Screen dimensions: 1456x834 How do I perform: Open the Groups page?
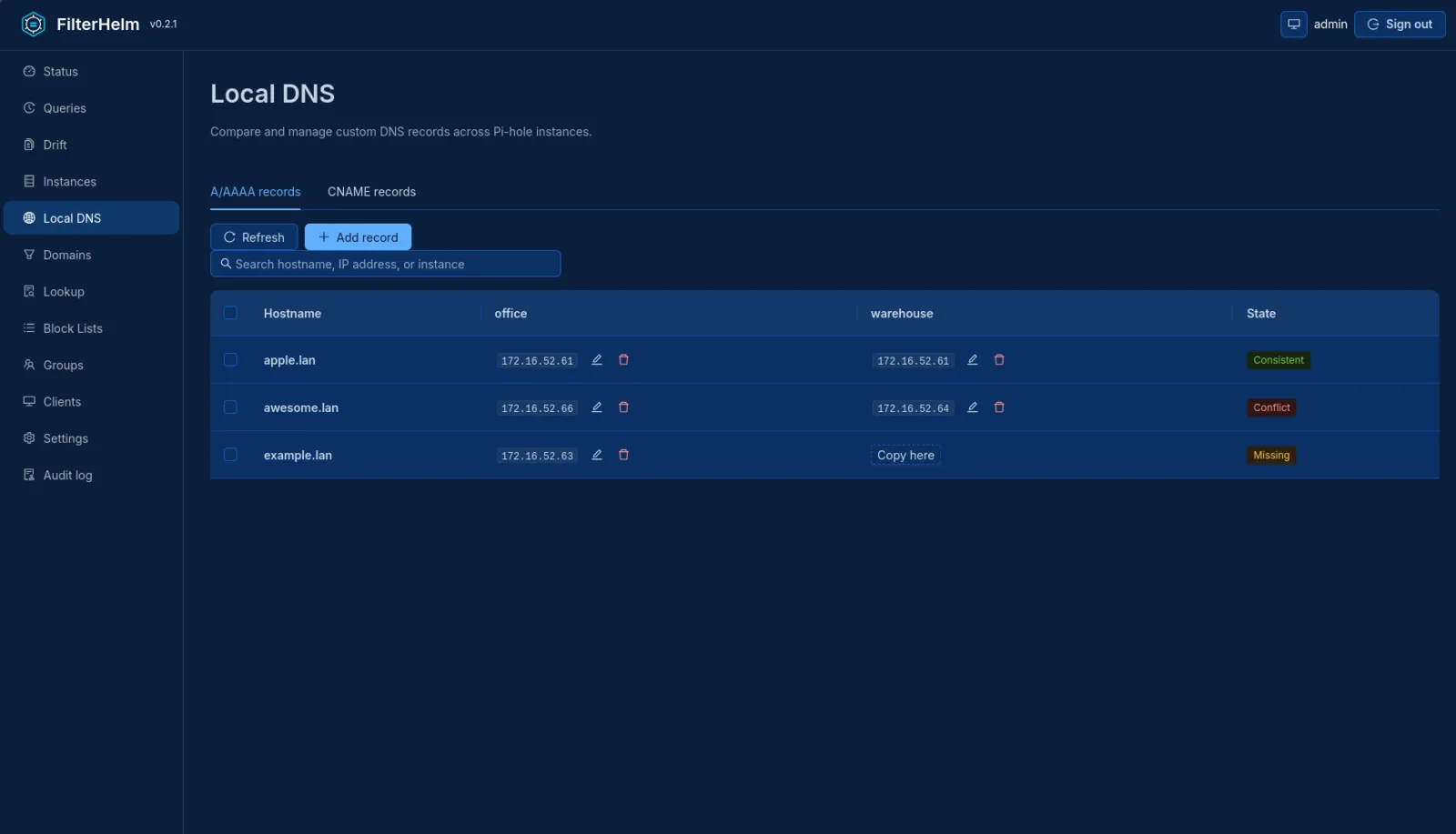click(91, 365)
